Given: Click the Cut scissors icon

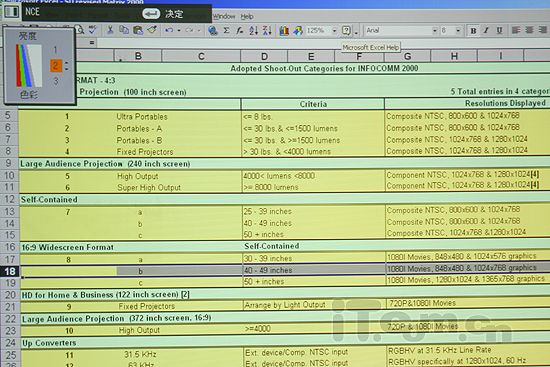Looking at the screenshot, I should point(110,30).
